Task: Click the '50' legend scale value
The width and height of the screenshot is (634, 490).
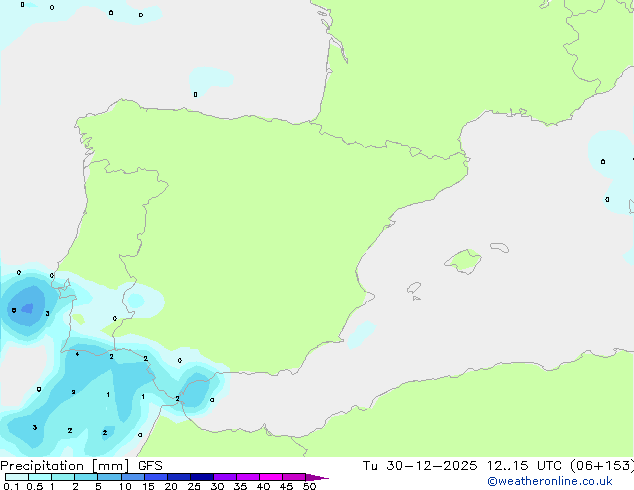Action: pyautogui.click(x=309, y=486)
